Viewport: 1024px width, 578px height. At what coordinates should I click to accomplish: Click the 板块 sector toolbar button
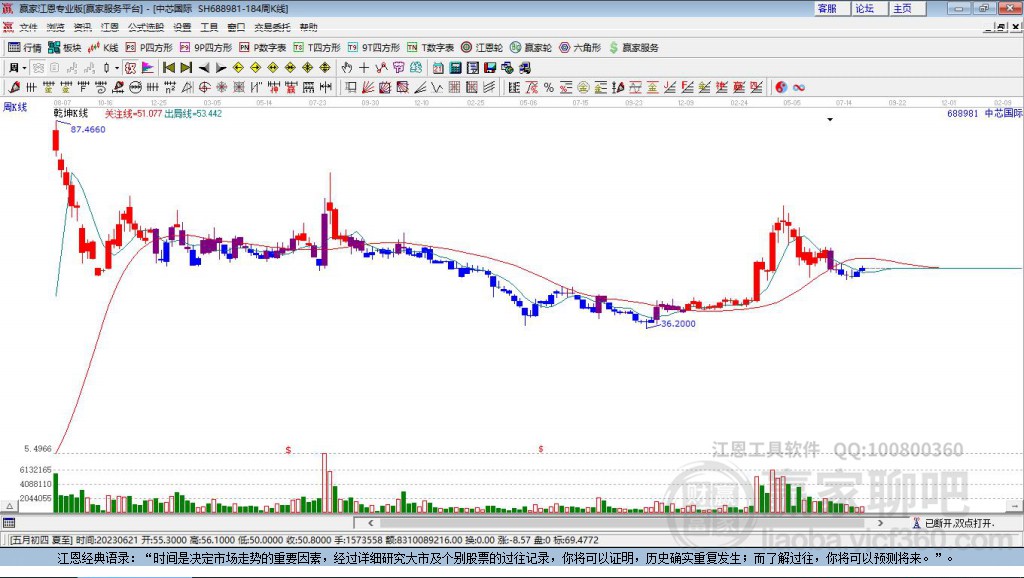(x=65, y=48)
